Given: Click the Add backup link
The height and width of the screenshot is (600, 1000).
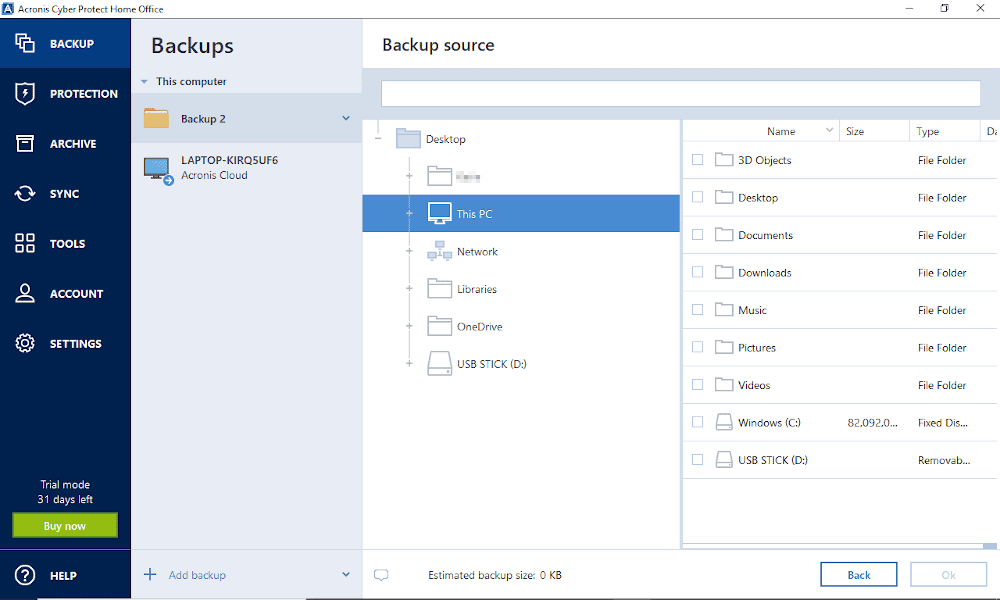Looking at the screenshot, I should coord(197,574).
